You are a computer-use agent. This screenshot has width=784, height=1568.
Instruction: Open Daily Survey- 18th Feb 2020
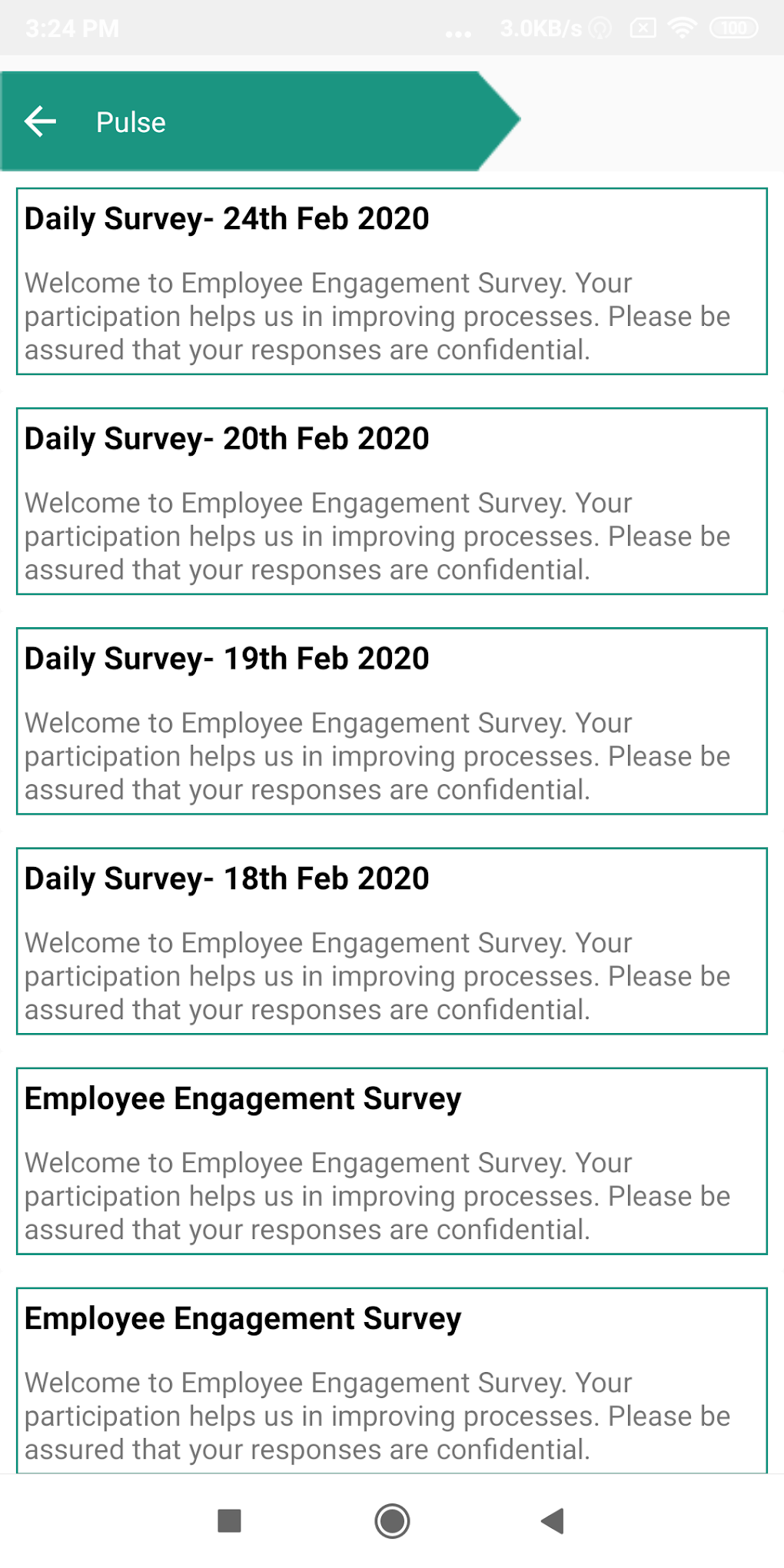coord(227,879)
